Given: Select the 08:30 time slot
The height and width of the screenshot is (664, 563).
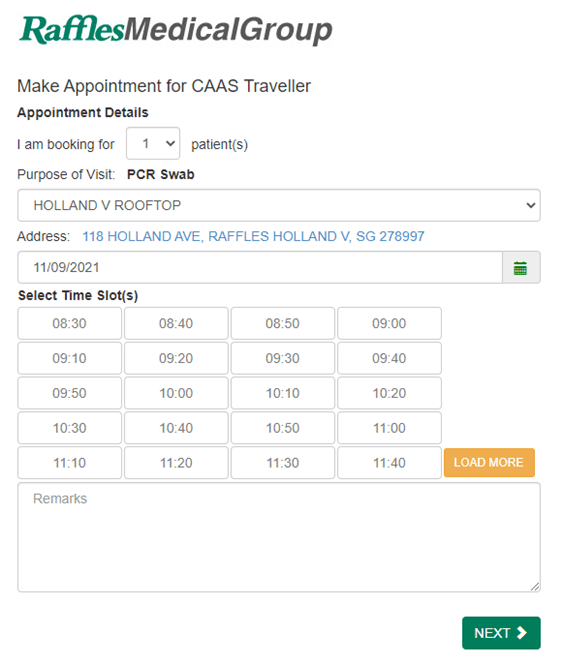Looking at the screenshot, I should click(69, 324).
